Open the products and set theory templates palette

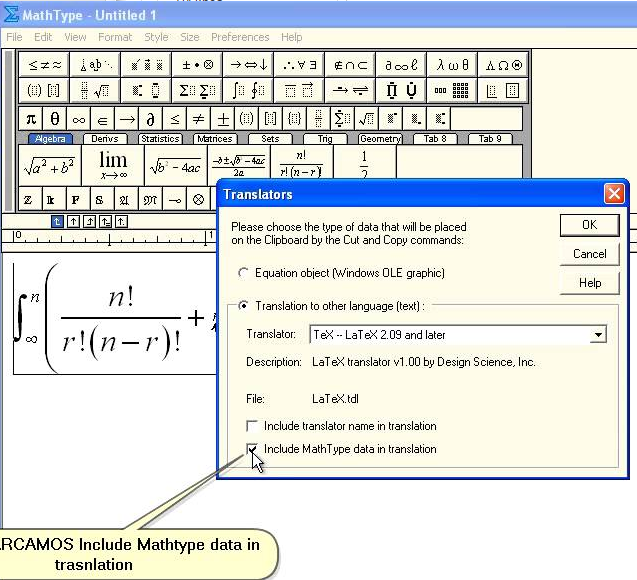pos(401,90)
